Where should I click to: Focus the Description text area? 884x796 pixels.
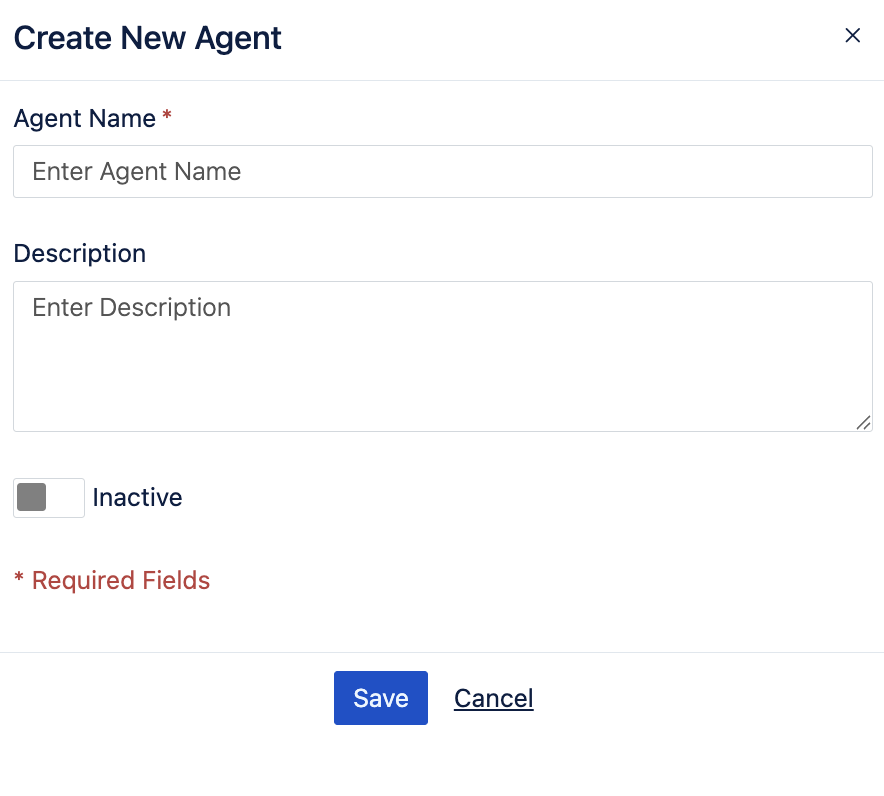pos(442,356)
